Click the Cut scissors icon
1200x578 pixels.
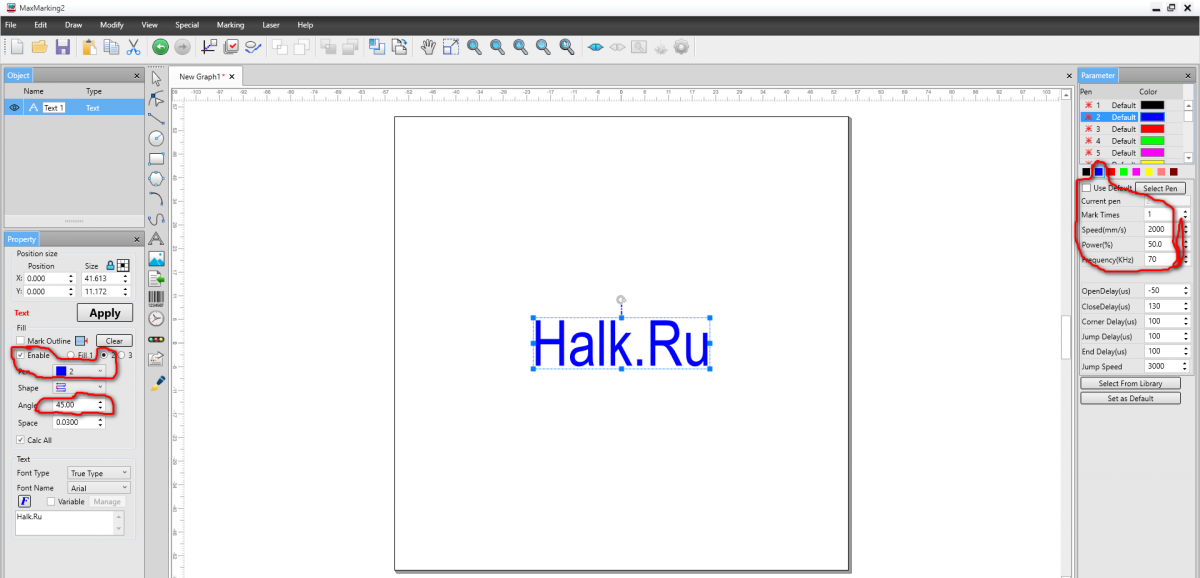133,46
